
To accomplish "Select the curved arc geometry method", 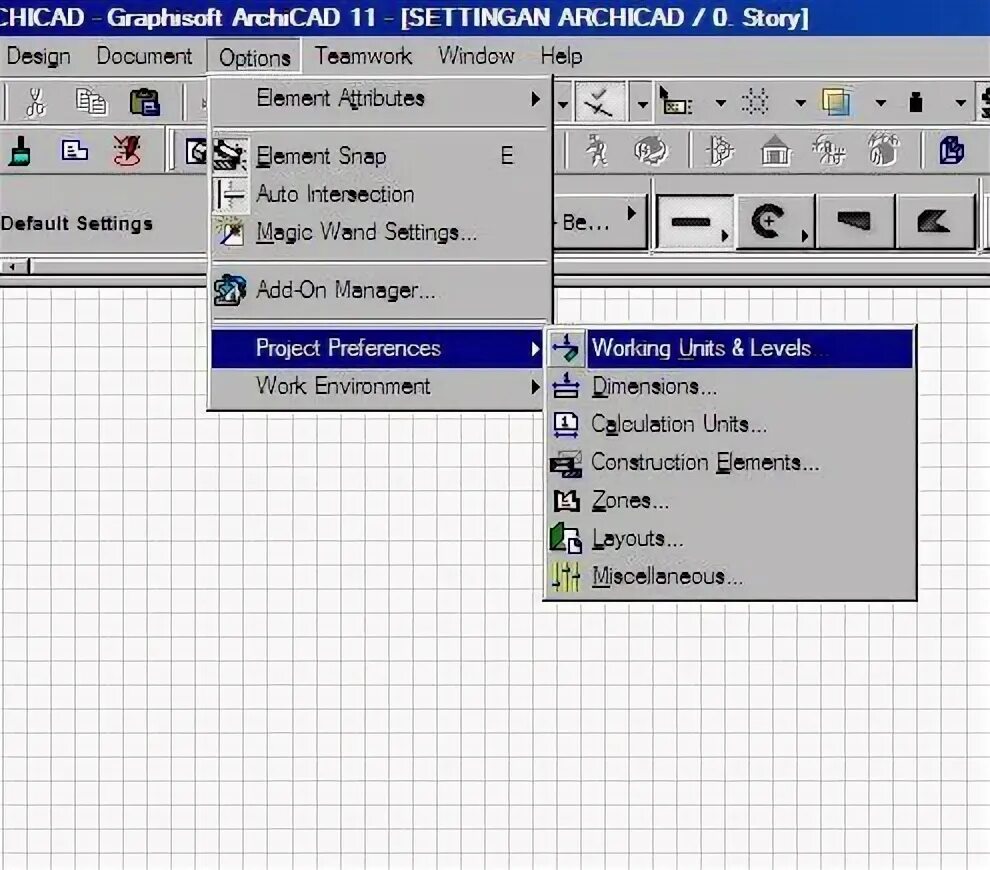I will pos(775,222).
